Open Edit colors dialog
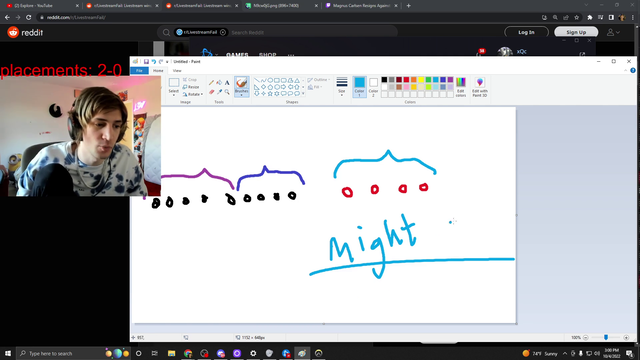 tap(461, 87)
